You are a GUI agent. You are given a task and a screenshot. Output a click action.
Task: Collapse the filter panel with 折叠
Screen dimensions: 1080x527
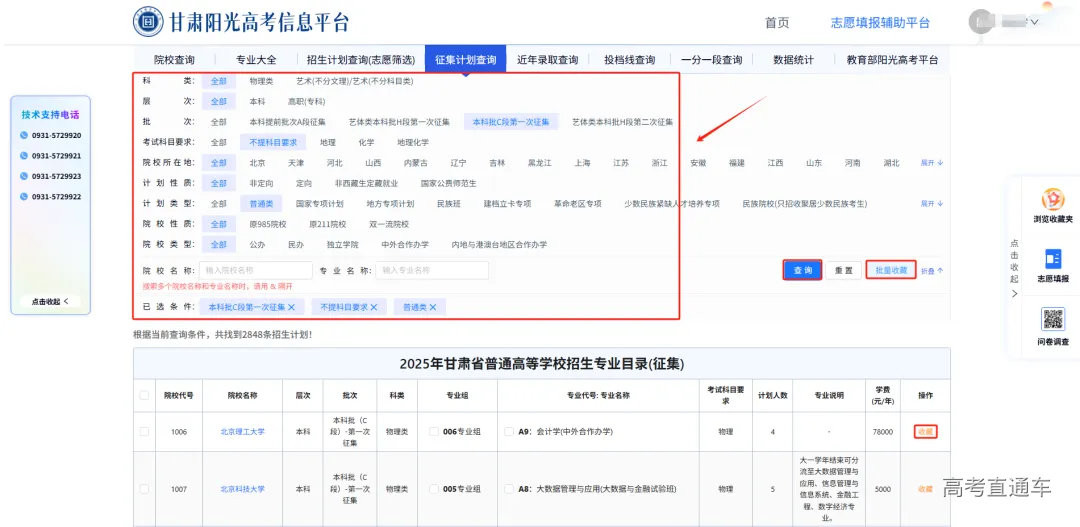[x=932, y=271]
